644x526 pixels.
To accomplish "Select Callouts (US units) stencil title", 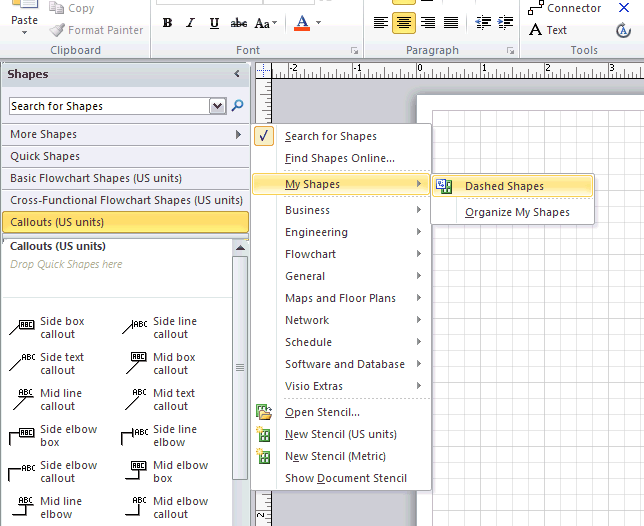I will 126,222.
